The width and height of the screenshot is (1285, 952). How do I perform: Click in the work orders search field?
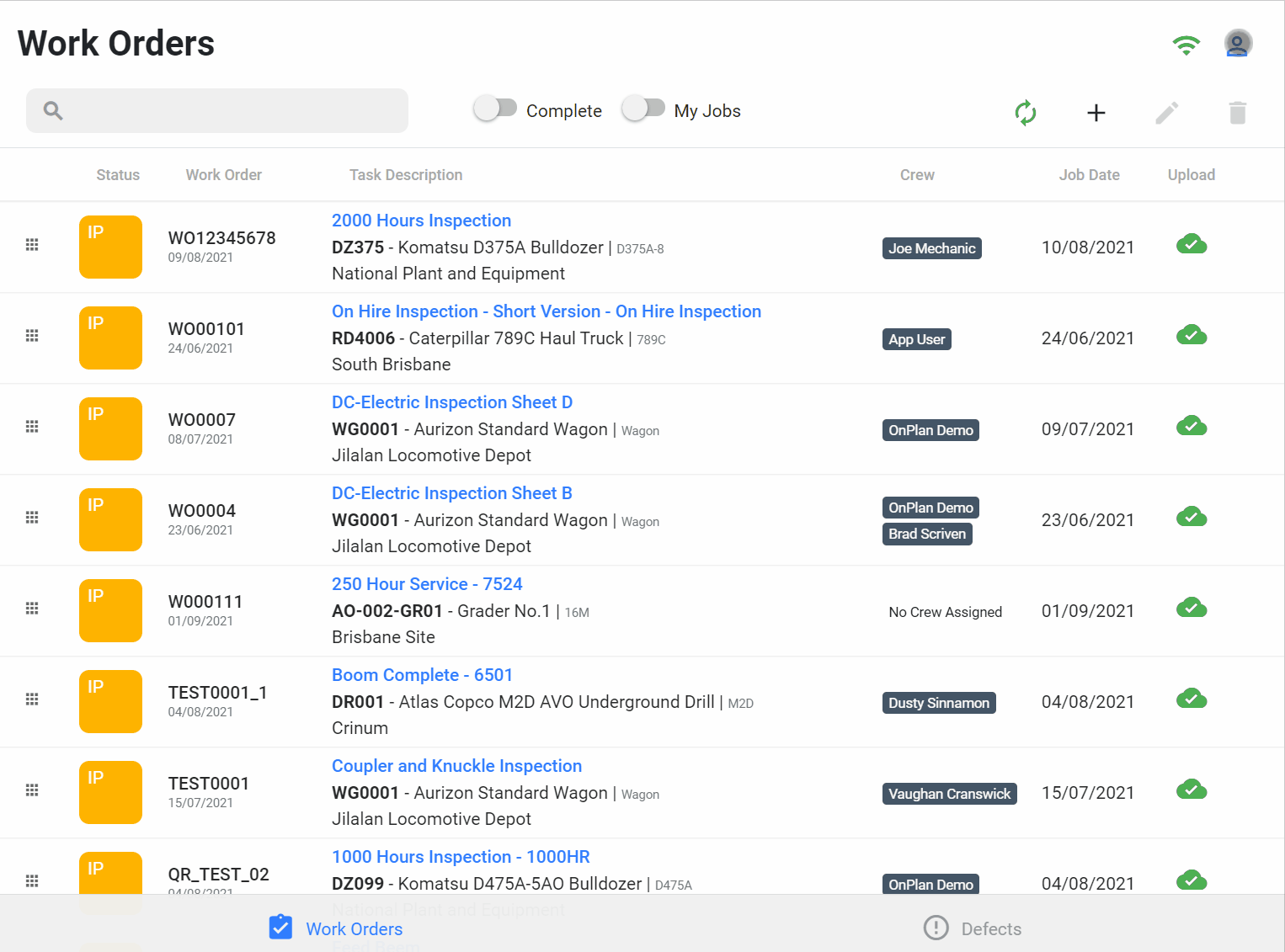point(217,110)
